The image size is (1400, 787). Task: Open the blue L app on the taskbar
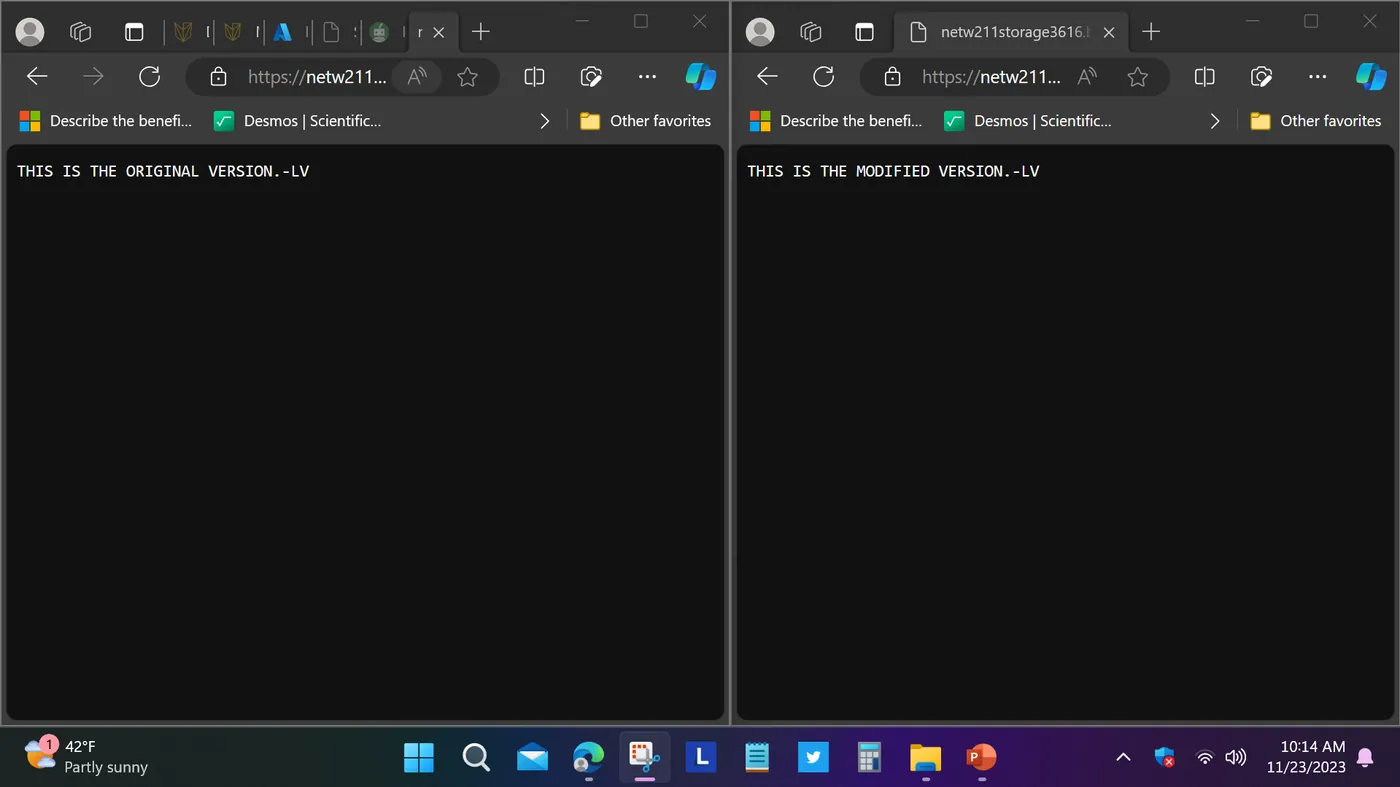(701, 758)
